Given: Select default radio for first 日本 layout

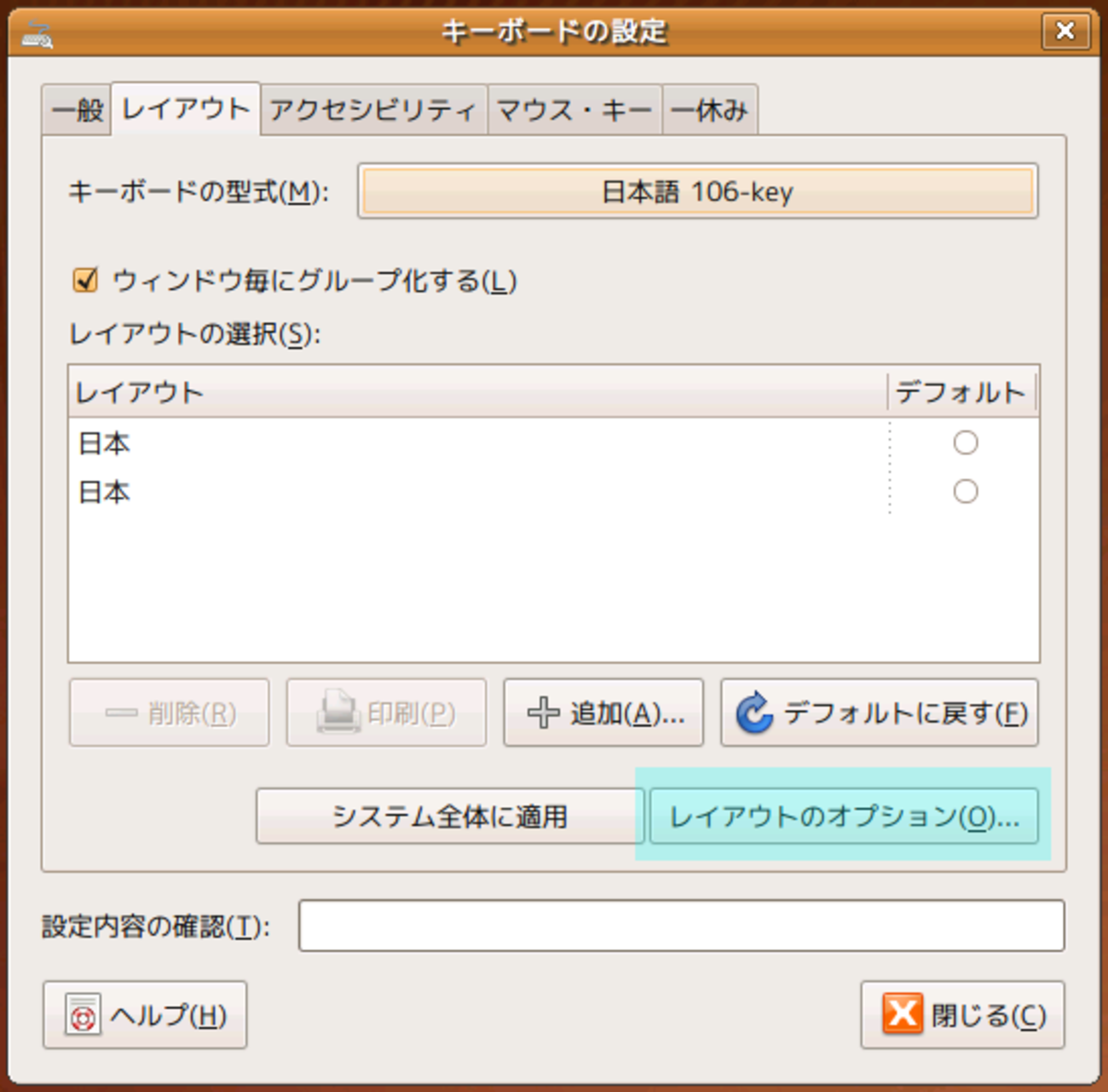Looking at the screenshot, I should [x=965, y=442].
